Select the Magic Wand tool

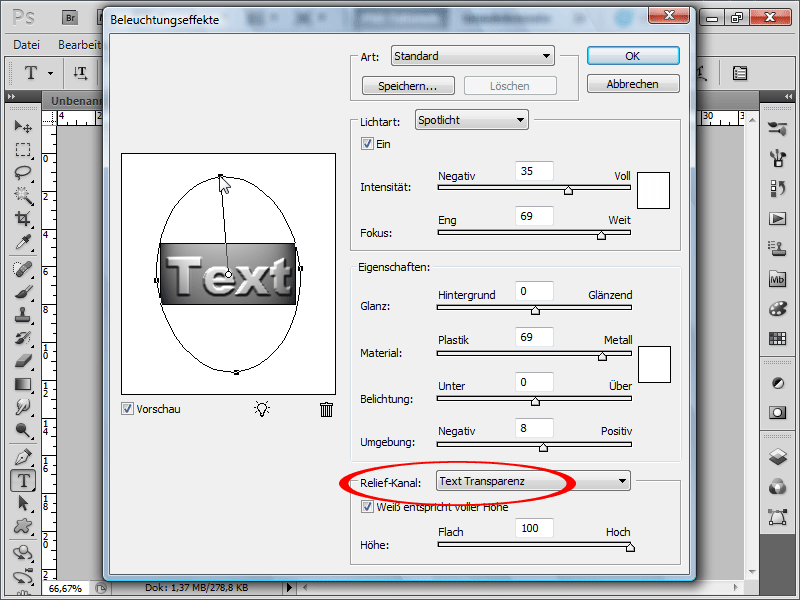23,195
